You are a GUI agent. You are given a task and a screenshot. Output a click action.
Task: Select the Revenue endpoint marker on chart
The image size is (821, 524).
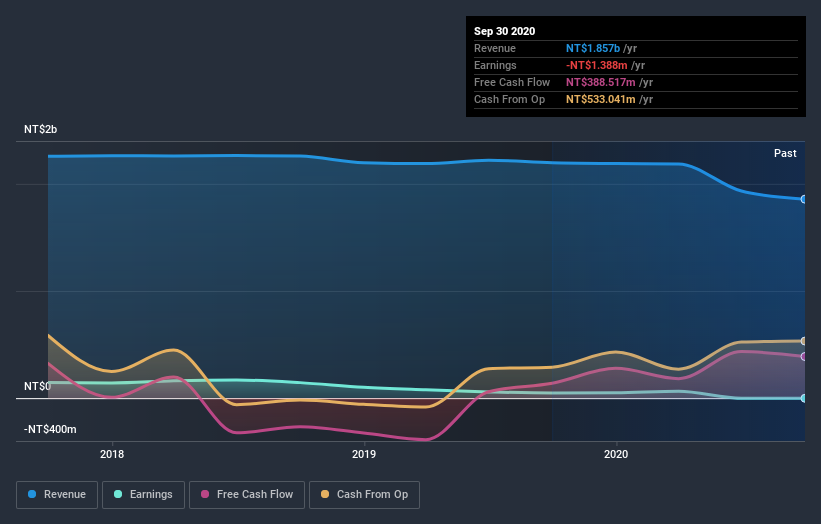[803, 199]
